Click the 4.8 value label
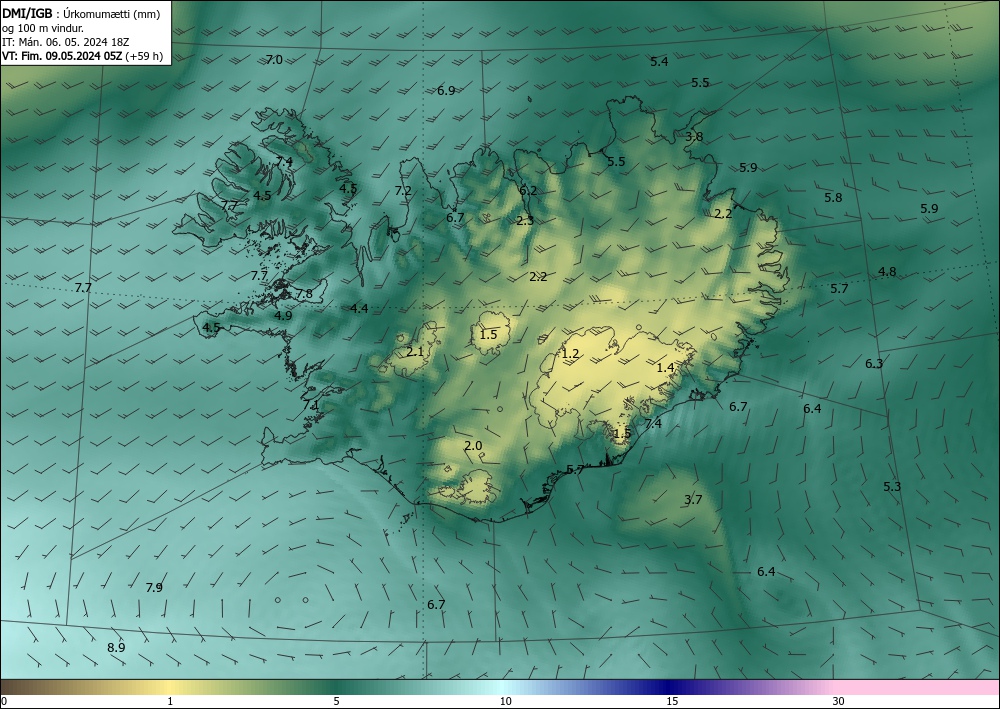The height and width of the screenshot is (709, 1000). coord(887,272)
